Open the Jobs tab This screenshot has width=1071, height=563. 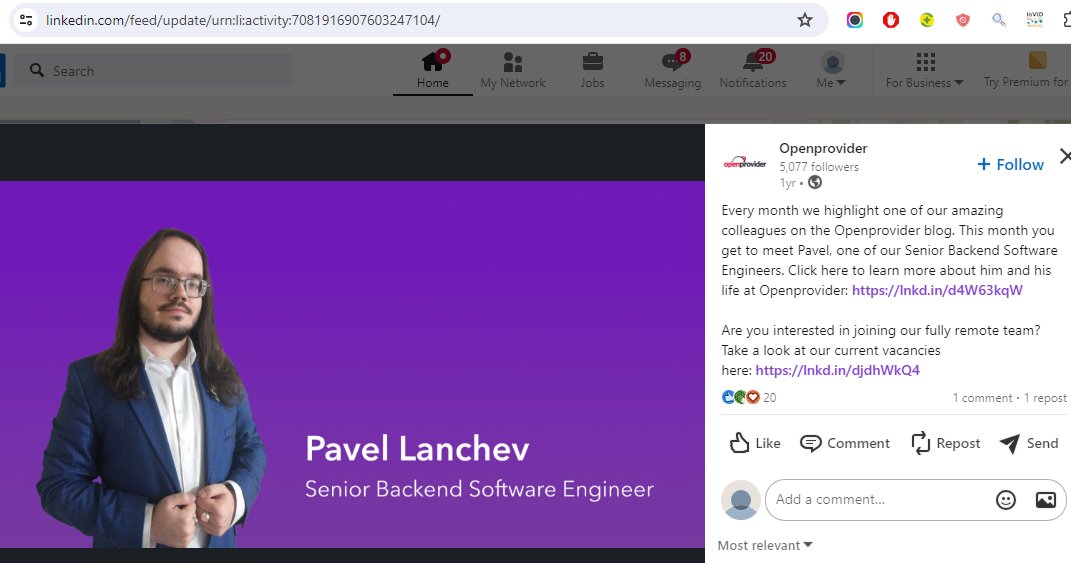click(592, 70)
